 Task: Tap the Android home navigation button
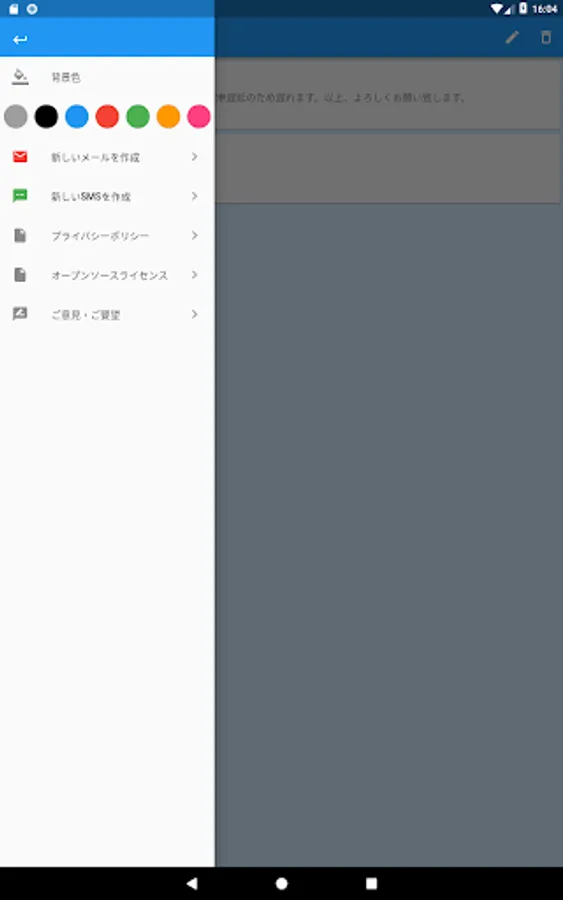pyautogui.click(x=281, y=883)
